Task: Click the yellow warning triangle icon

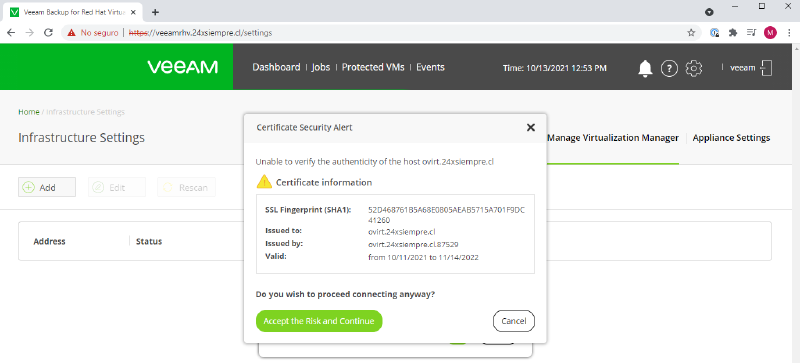Action: (264, 181)
